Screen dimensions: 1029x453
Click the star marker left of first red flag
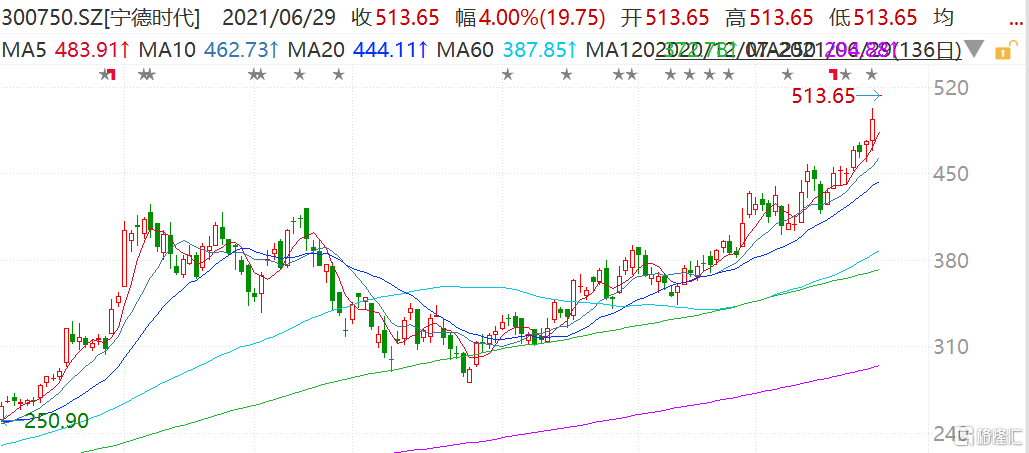[104, 74]
